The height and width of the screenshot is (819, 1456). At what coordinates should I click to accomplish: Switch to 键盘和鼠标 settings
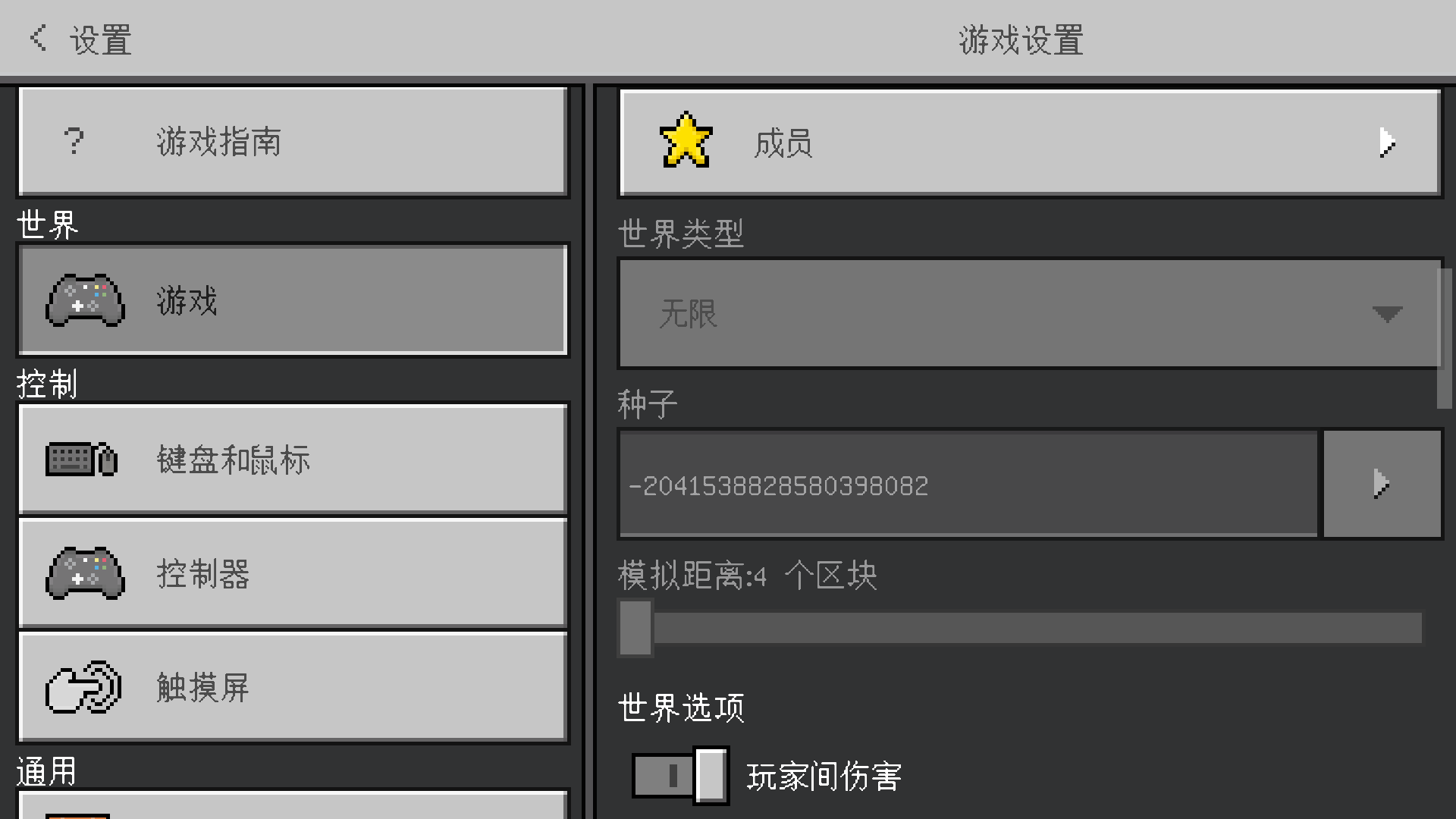tap(293, 459)
